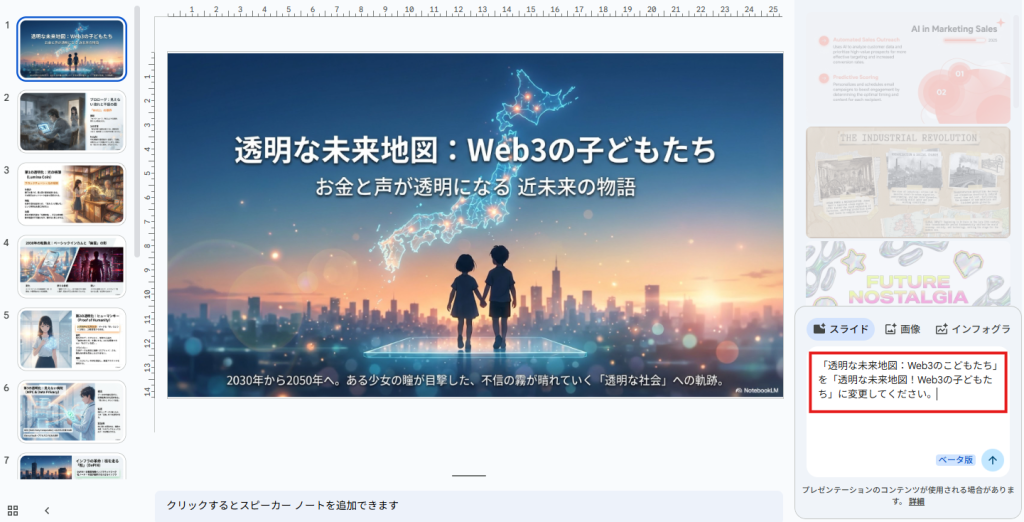Click the speaker notes area
The height and width of the screenshot is (522, 1024).
(468, 505)
